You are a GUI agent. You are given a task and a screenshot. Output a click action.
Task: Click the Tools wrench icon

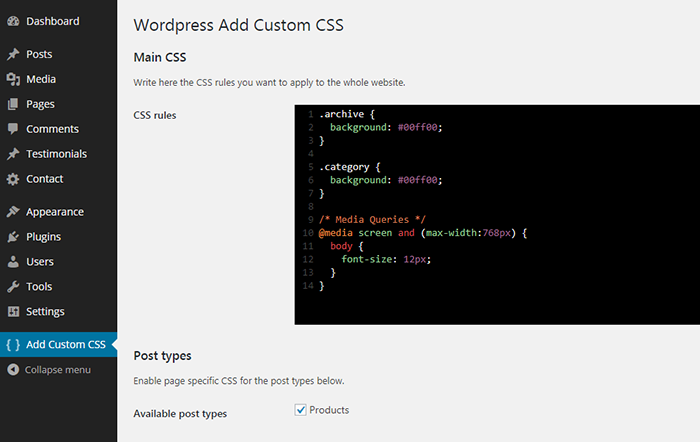13,287
